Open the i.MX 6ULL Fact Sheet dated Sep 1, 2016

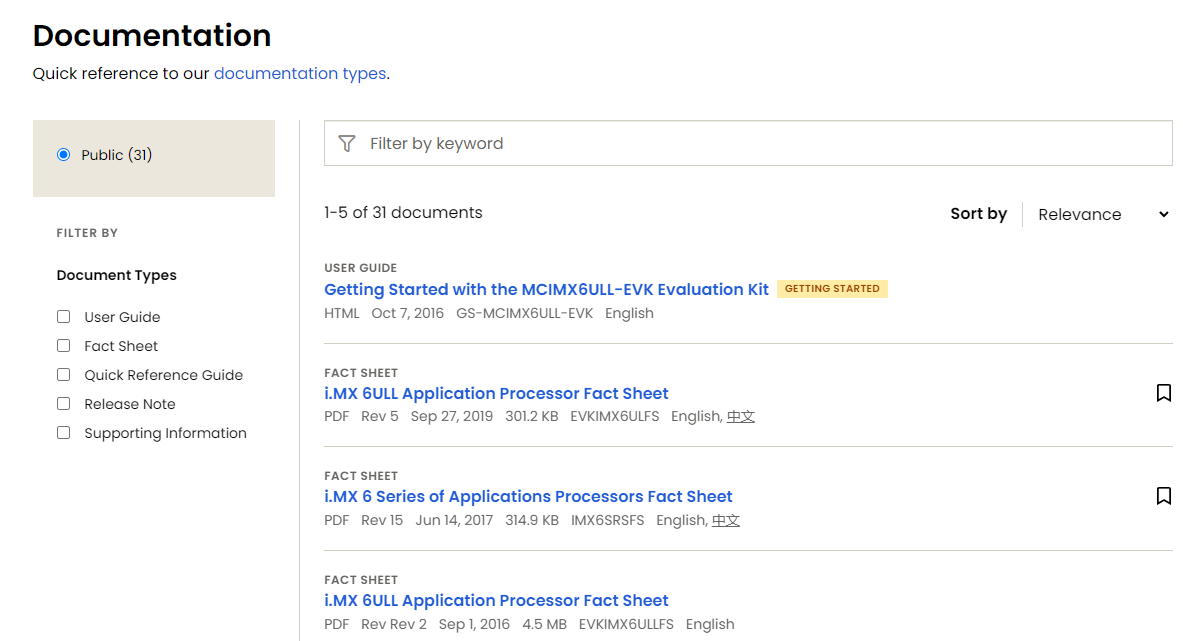pos(496,601)
